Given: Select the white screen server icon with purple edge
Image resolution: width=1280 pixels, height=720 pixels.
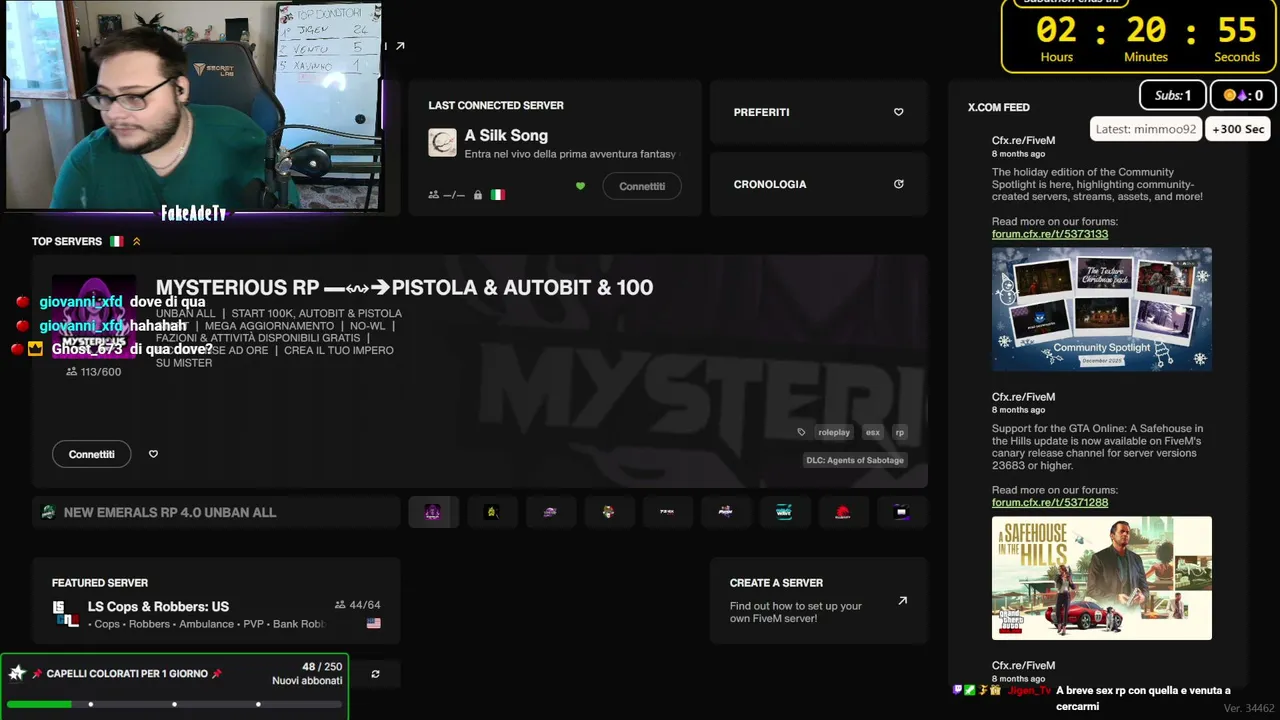Looking at the screenshot, I should (x=901, y=512).
